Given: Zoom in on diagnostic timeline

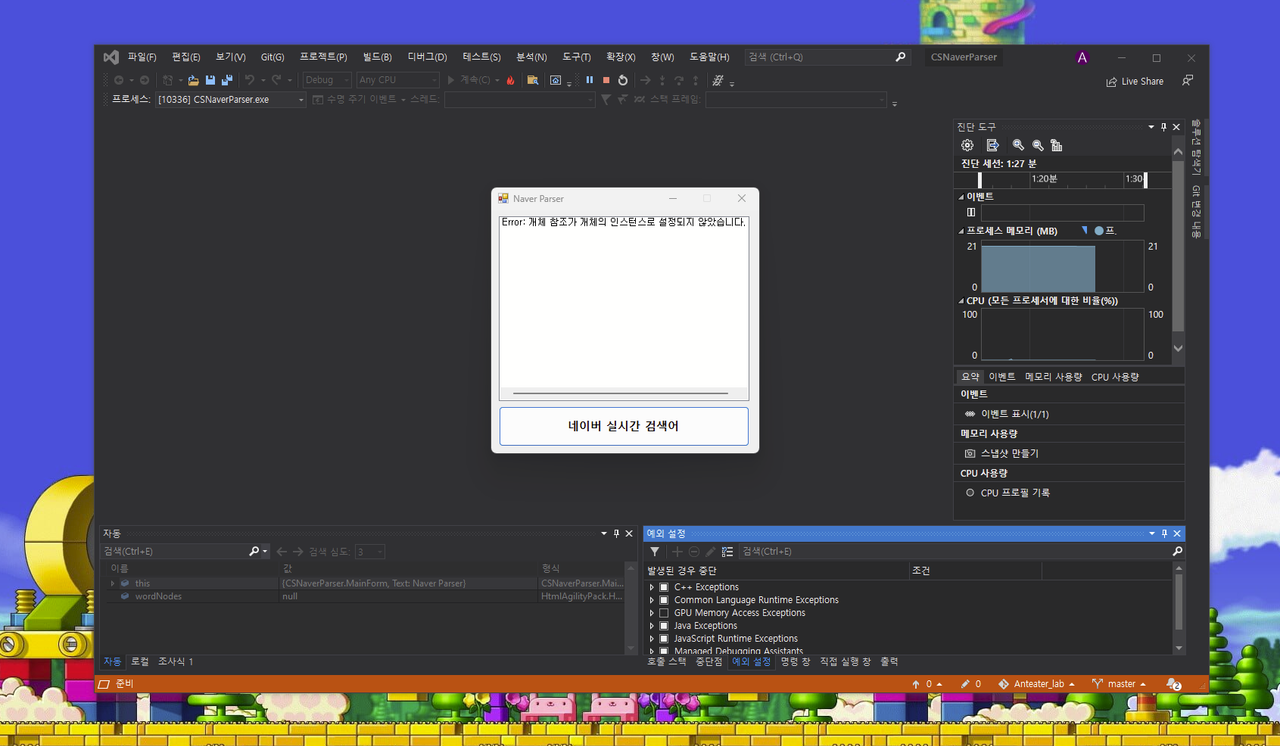Looking at the screenshot, I should 1018,145.
